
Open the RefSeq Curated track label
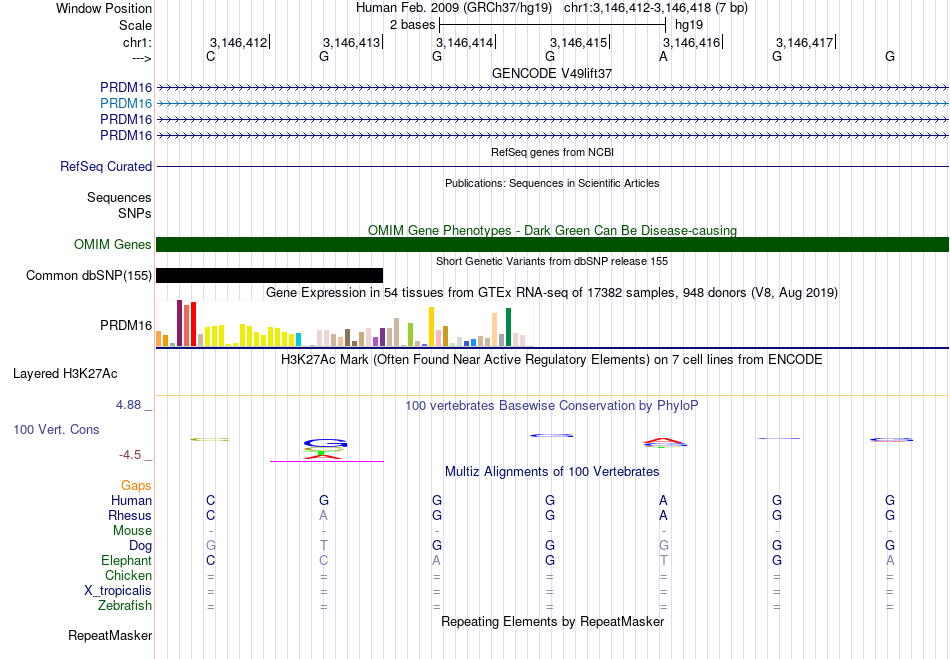(x=106, y=167)
